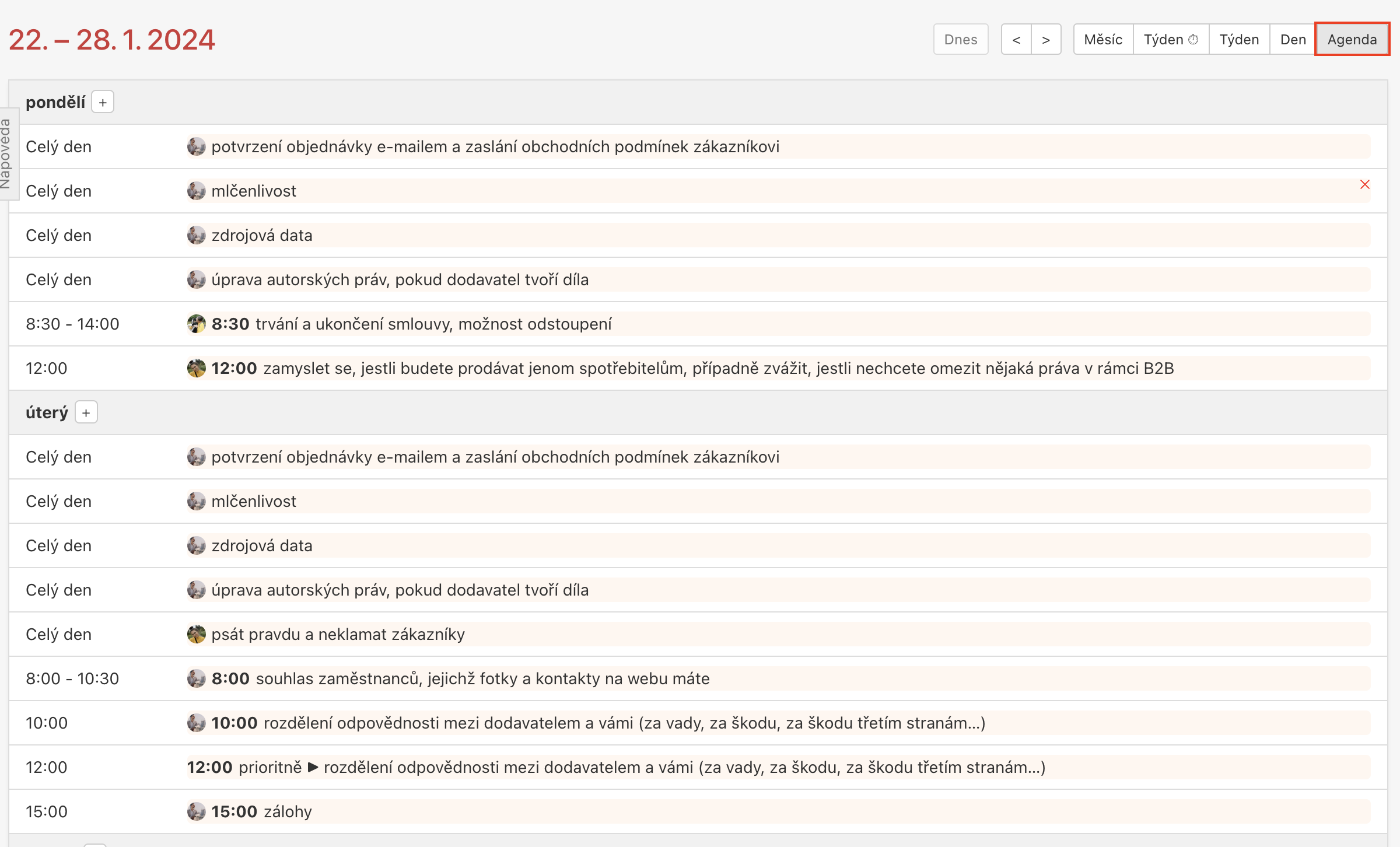Select the Agenda view tab

1352,39
